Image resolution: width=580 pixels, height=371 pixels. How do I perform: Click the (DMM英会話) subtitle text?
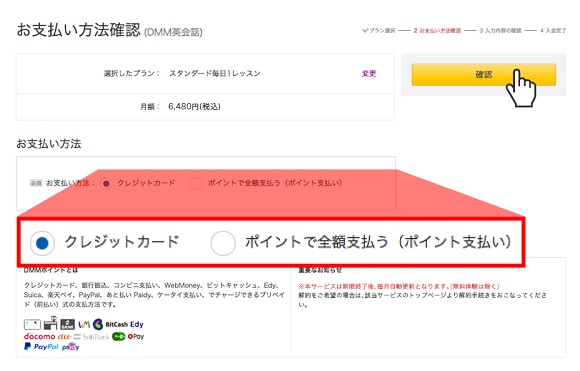tap(173, 32)
